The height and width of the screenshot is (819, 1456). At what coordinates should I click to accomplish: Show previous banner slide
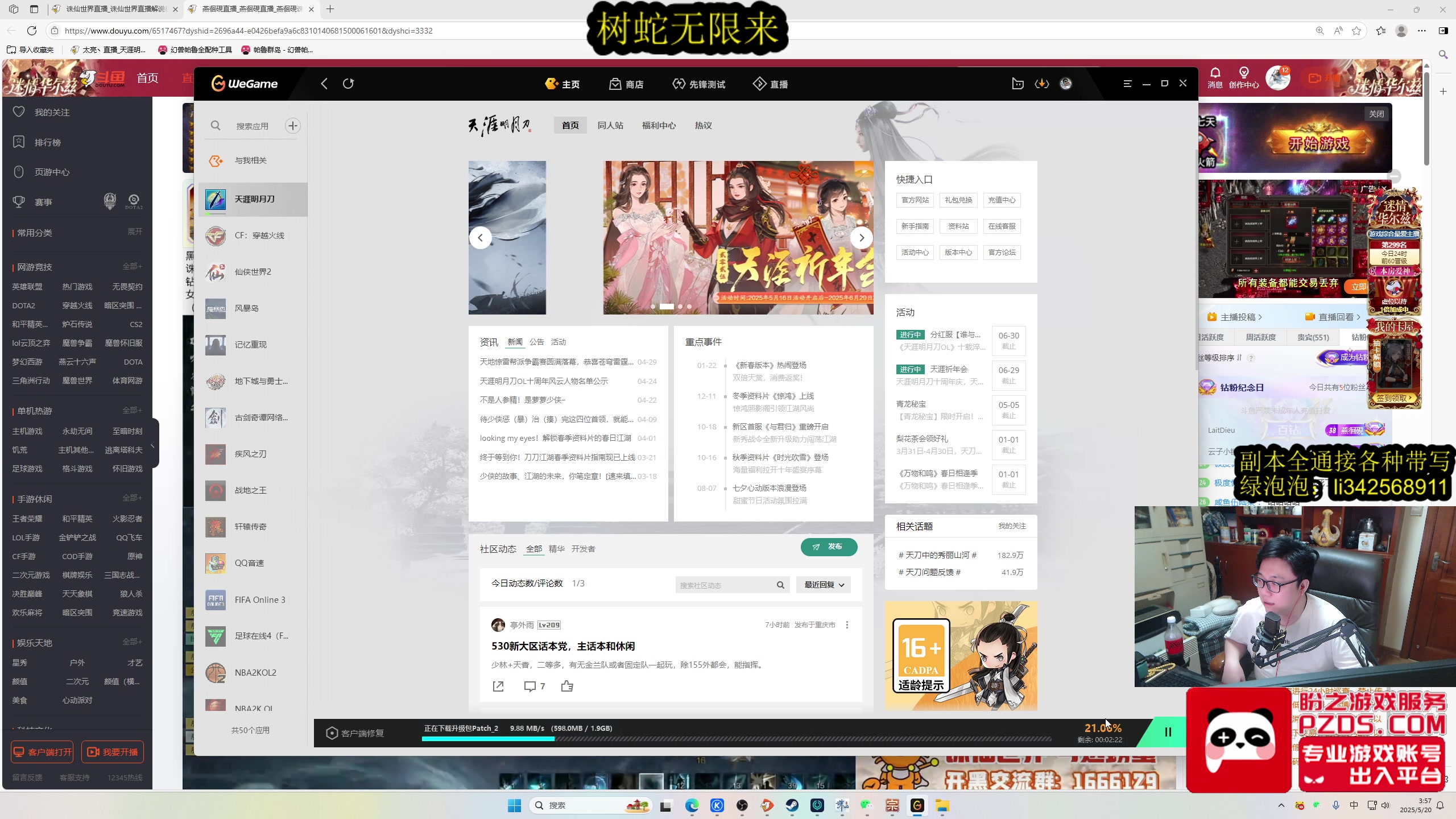point(481,237)
